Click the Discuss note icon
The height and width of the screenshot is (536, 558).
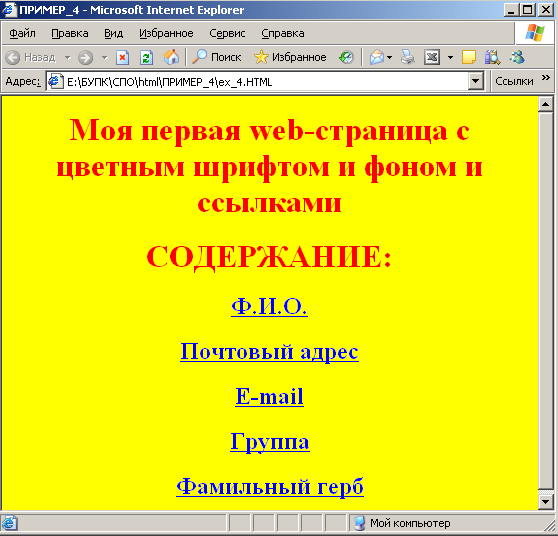(x=469, y=57)
